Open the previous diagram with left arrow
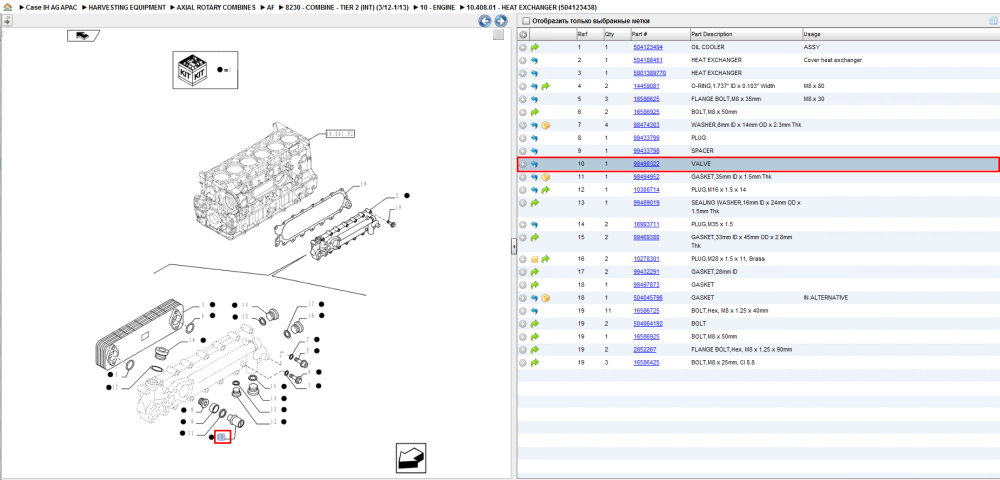Image resolution: width=1000 pixels, height=480 pixels. click(x=485, y=21)
